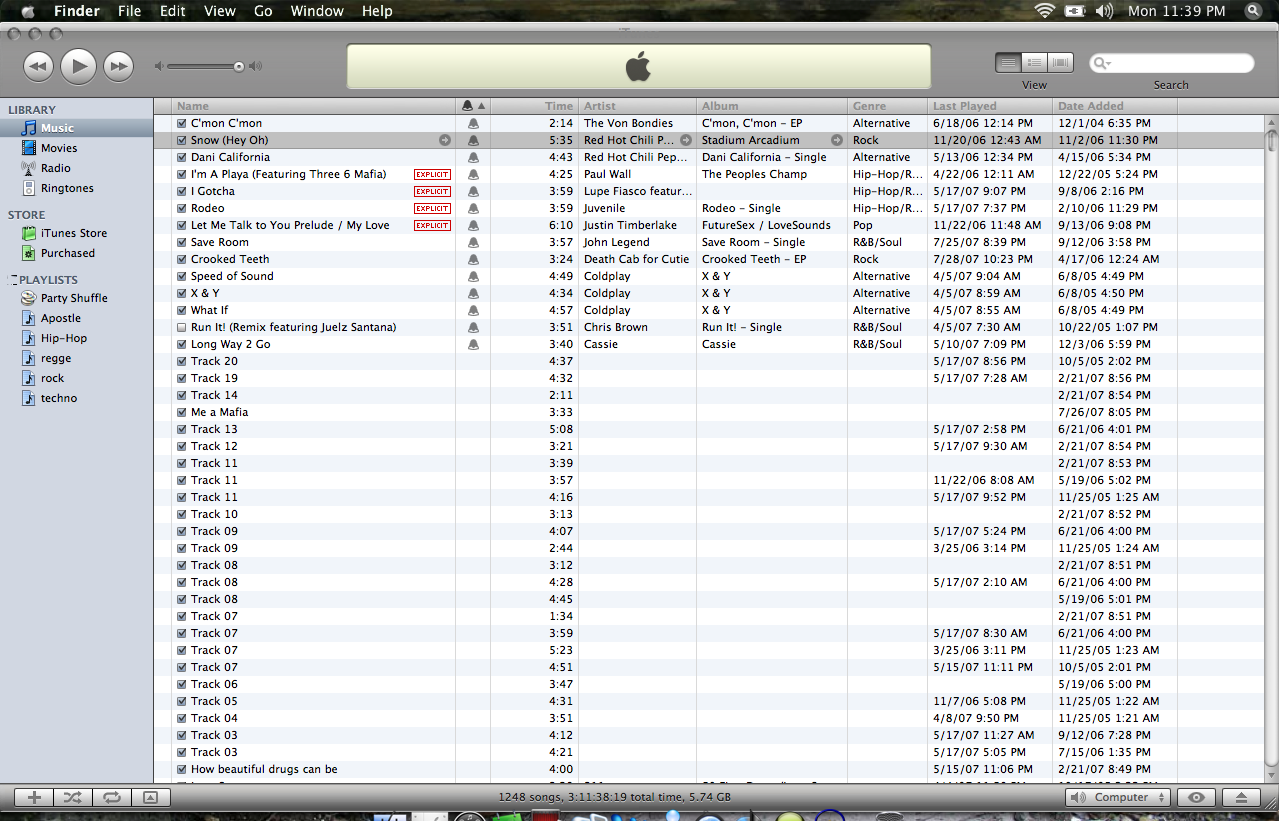Open the Apple menu

pos(27,11)
